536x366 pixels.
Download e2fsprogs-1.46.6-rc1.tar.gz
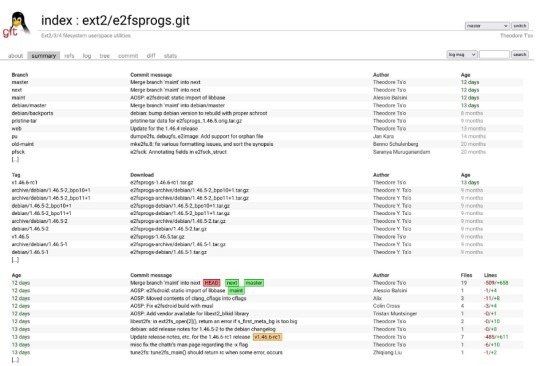[x=161, y=182]
